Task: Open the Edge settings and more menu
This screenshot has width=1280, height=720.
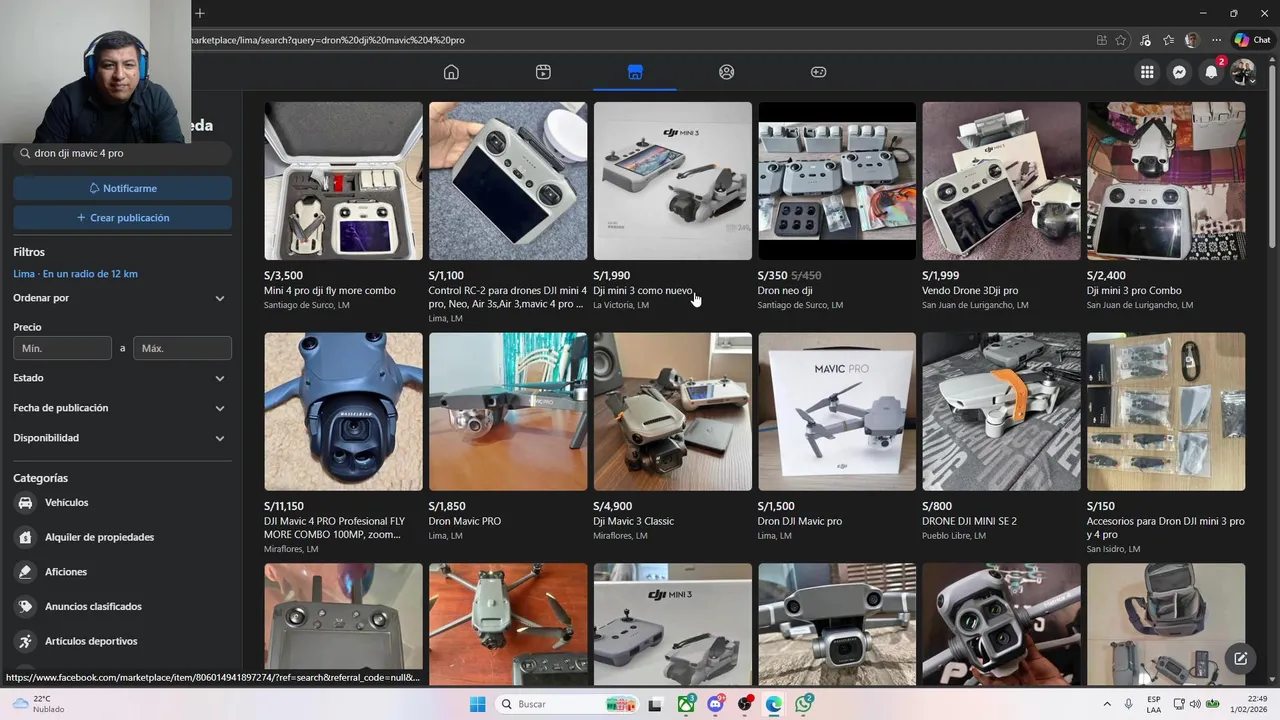Action: coord(1216,40)
